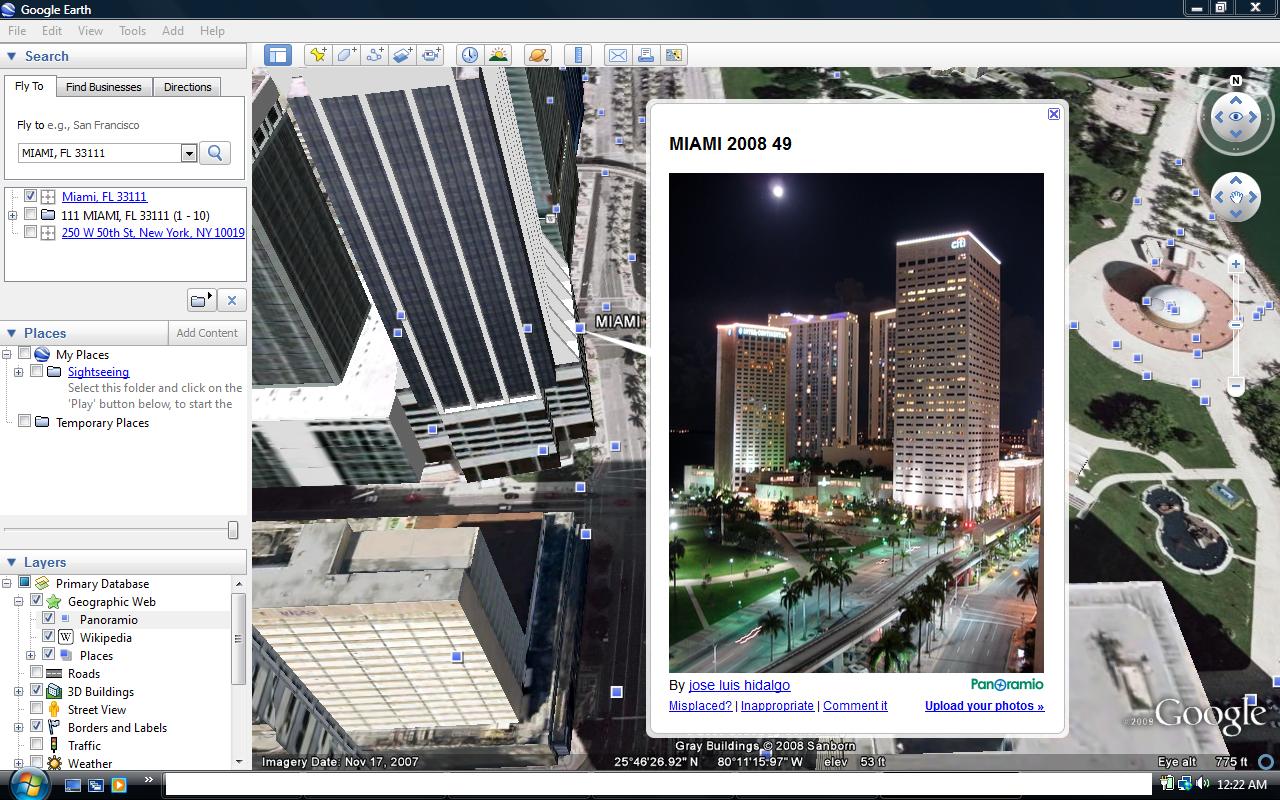The image size is (1280, 800).
Task: Check the Sightseeing checkbox
Action: pos(37,372)
